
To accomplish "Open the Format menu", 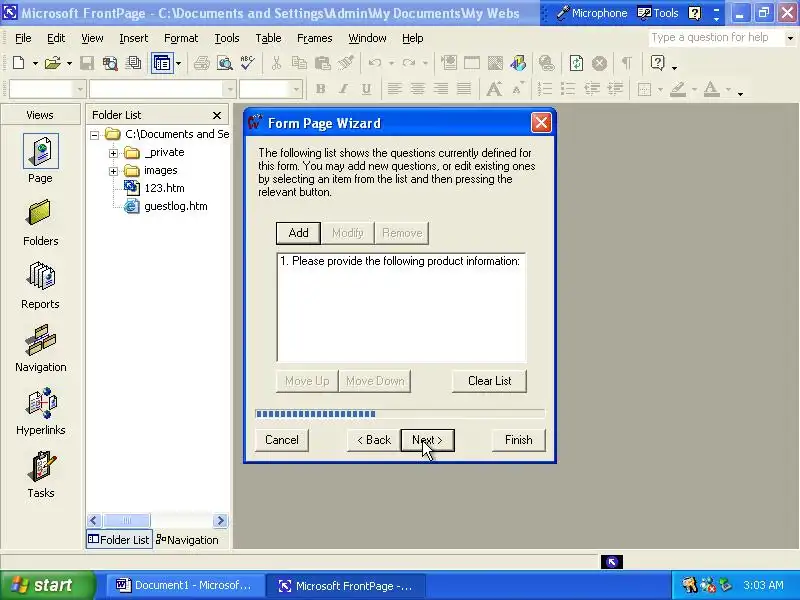I will point(181,38).
